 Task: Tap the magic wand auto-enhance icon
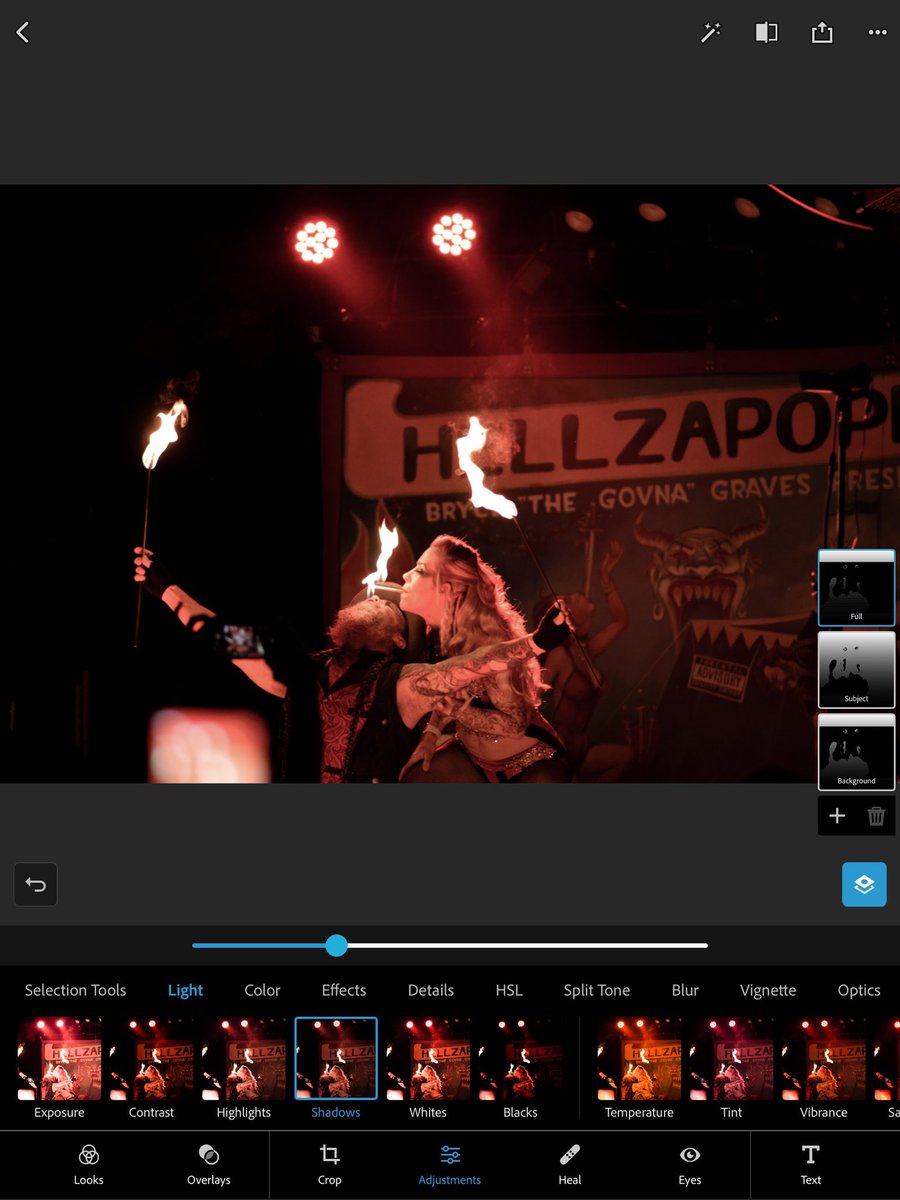point(711,33)
